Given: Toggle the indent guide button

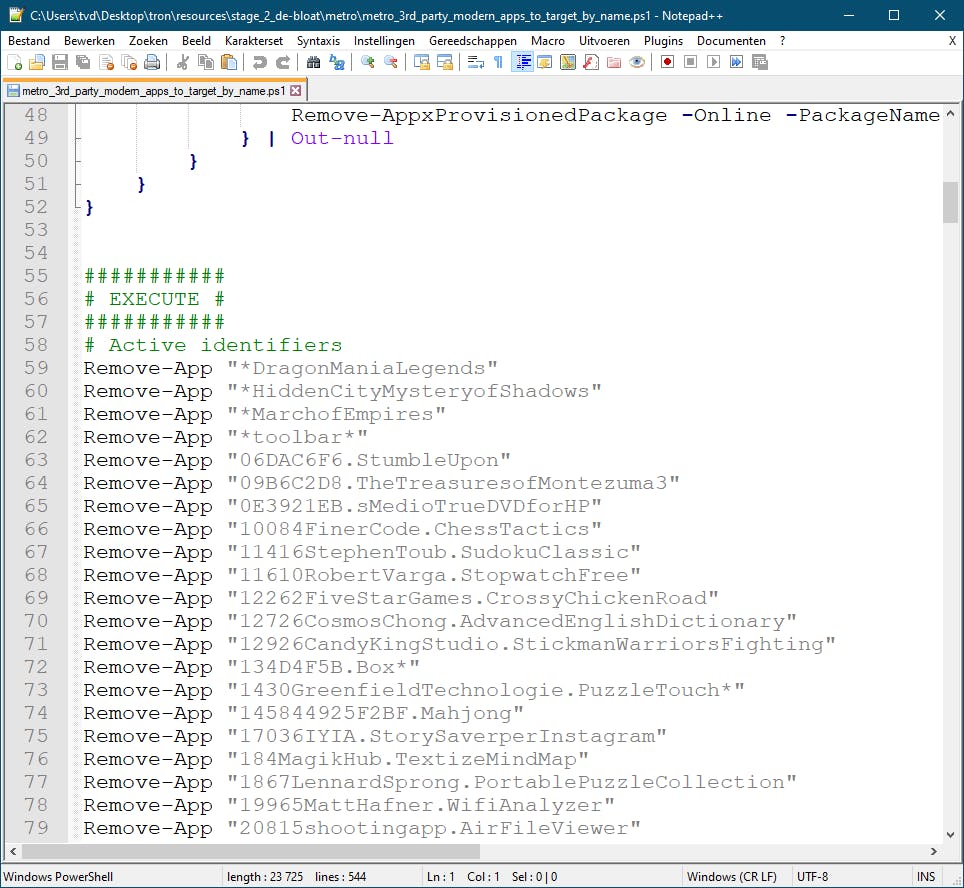Looking at the screenshot, I should click(x=521, y=62).
